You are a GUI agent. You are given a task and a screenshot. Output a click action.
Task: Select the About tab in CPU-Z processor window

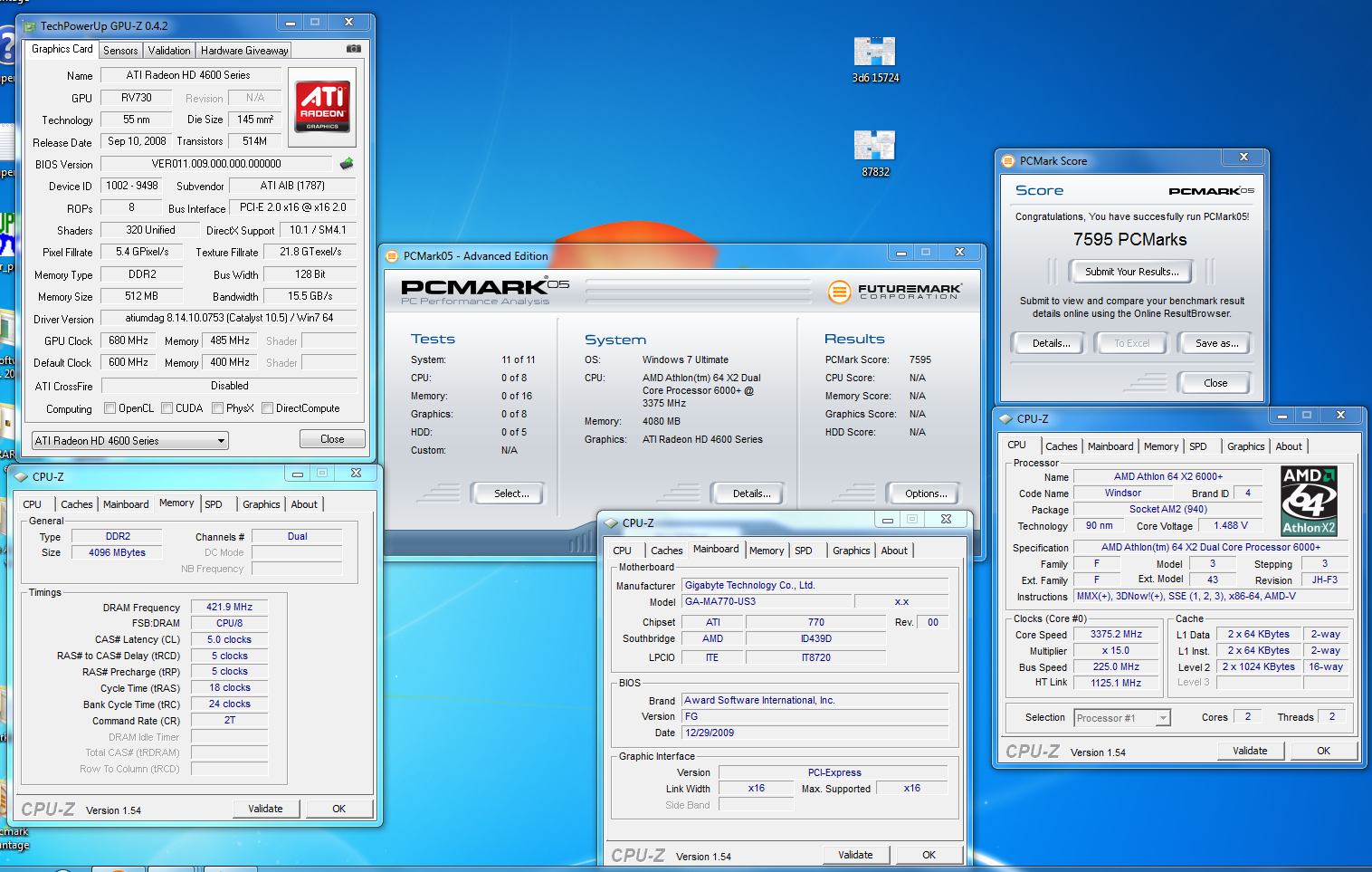[1289, 446]
